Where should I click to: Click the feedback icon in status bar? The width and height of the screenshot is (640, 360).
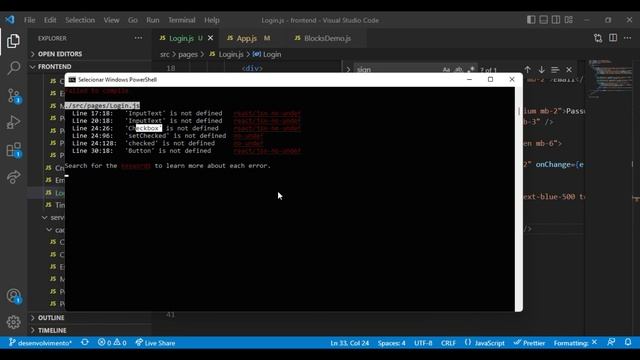(x=611, y=342)
